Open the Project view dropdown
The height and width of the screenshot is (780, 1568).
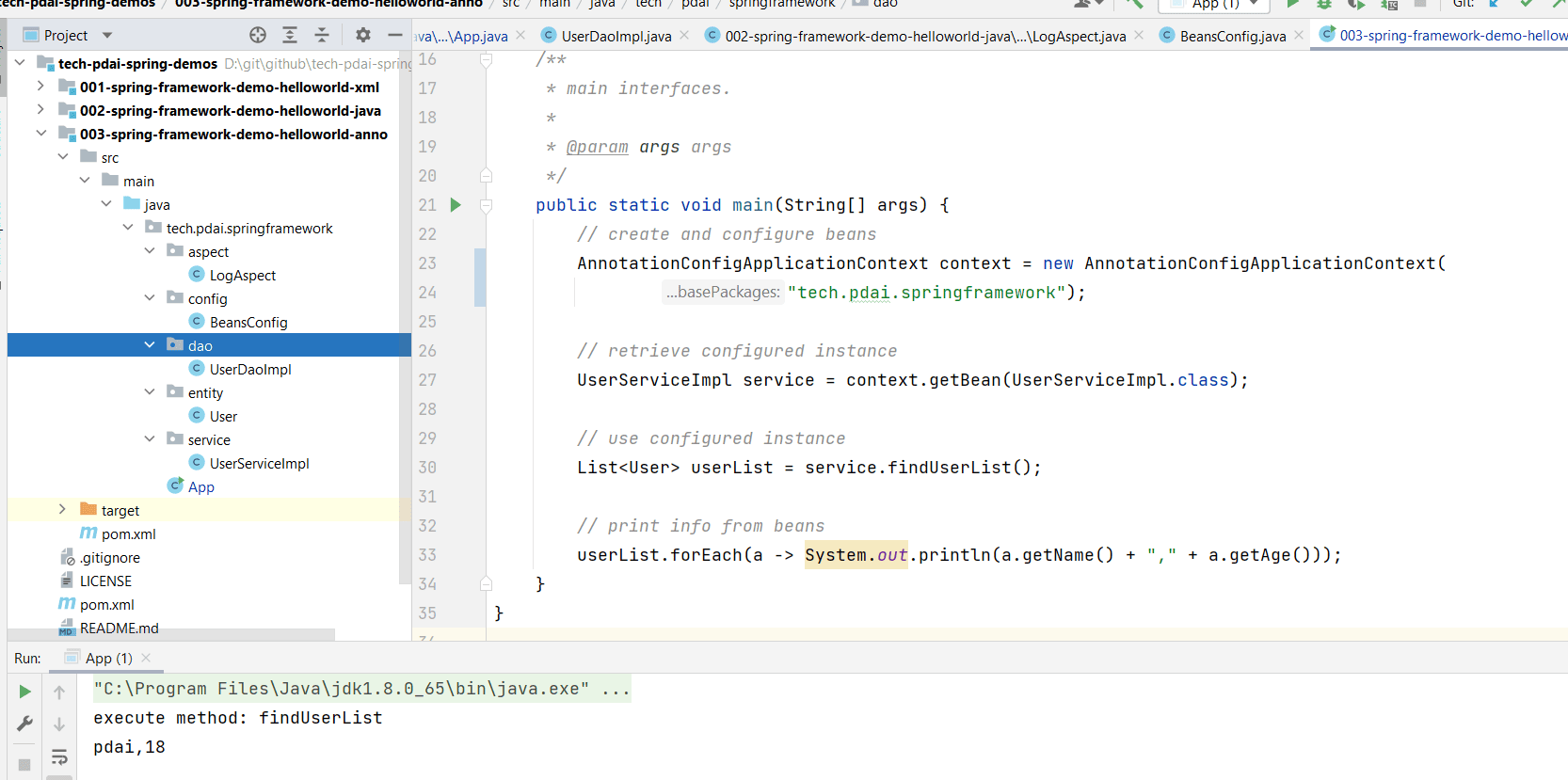(x=107, y=35)
